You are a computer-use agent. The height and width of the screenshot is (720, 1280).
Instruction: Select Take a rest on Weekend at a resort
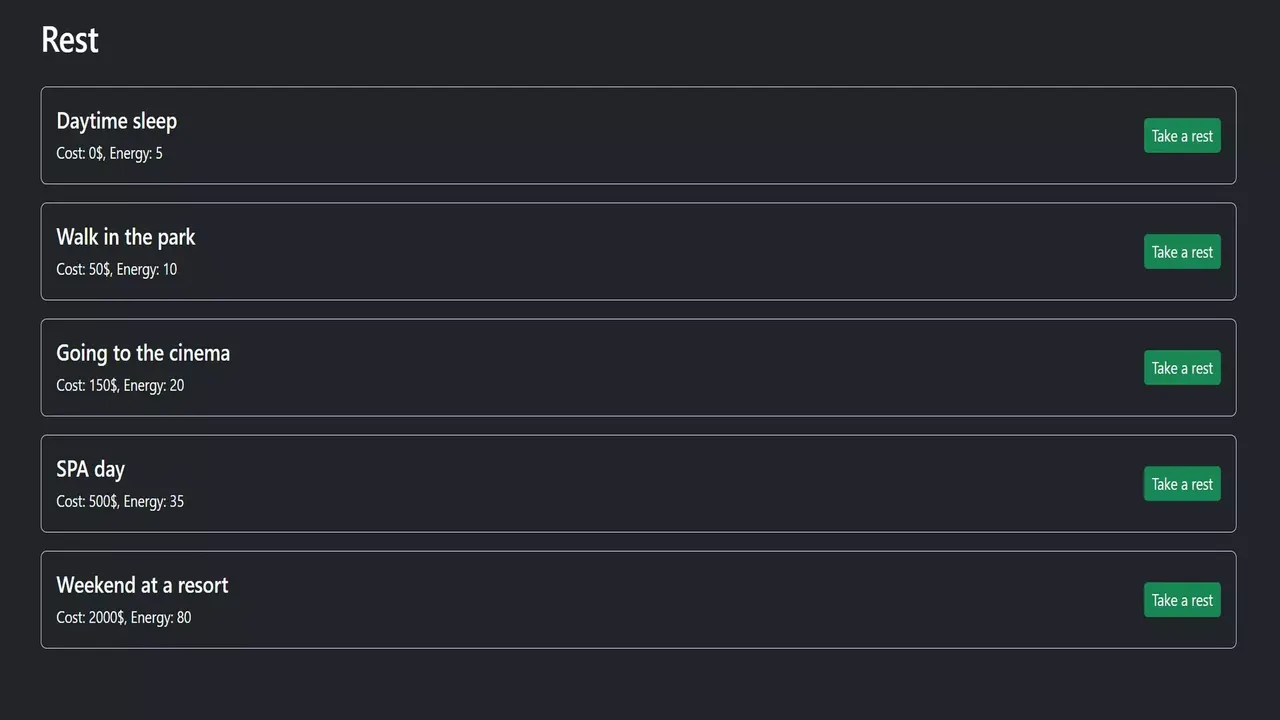1182,599
